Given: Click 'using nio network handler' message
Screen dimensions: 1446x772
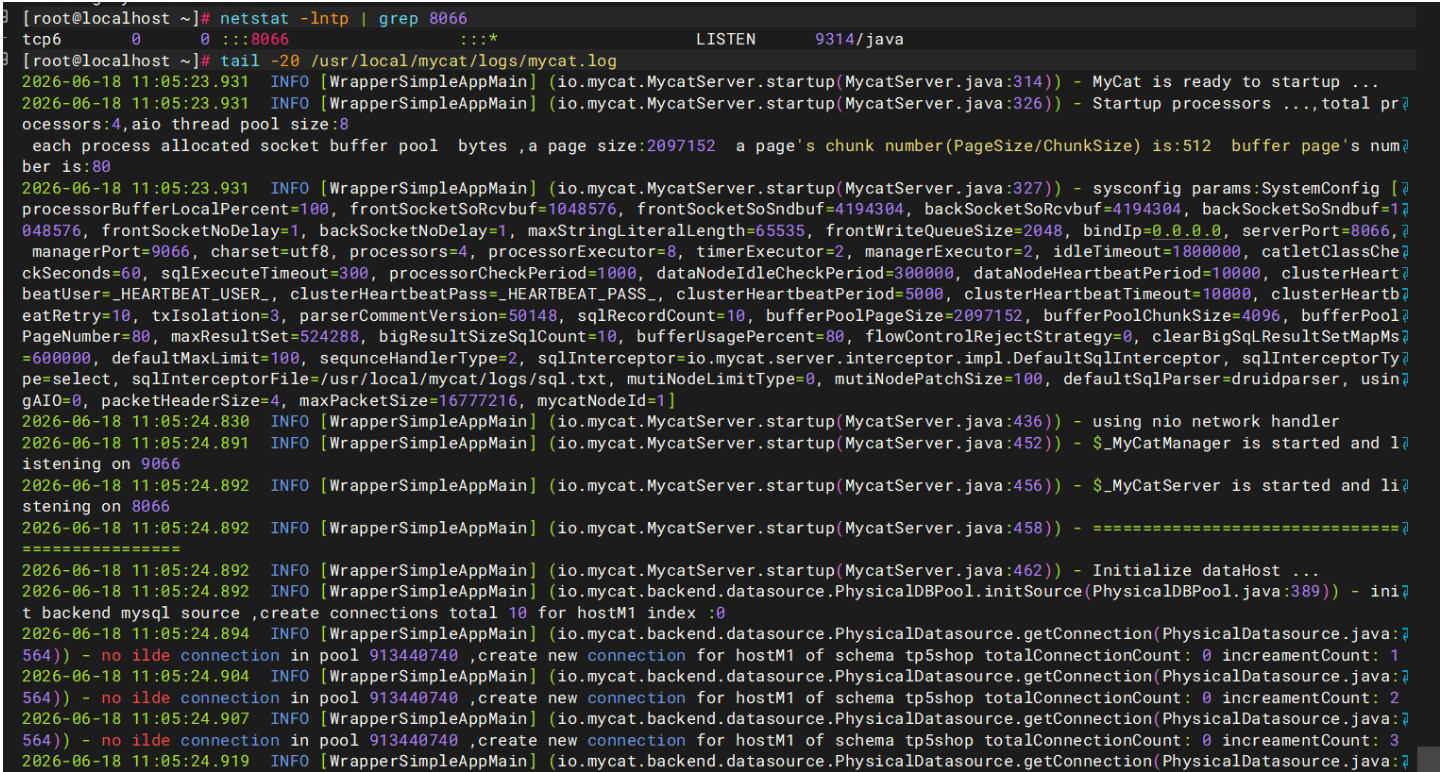Looking at the screenshot, I should click(1216, 422).
